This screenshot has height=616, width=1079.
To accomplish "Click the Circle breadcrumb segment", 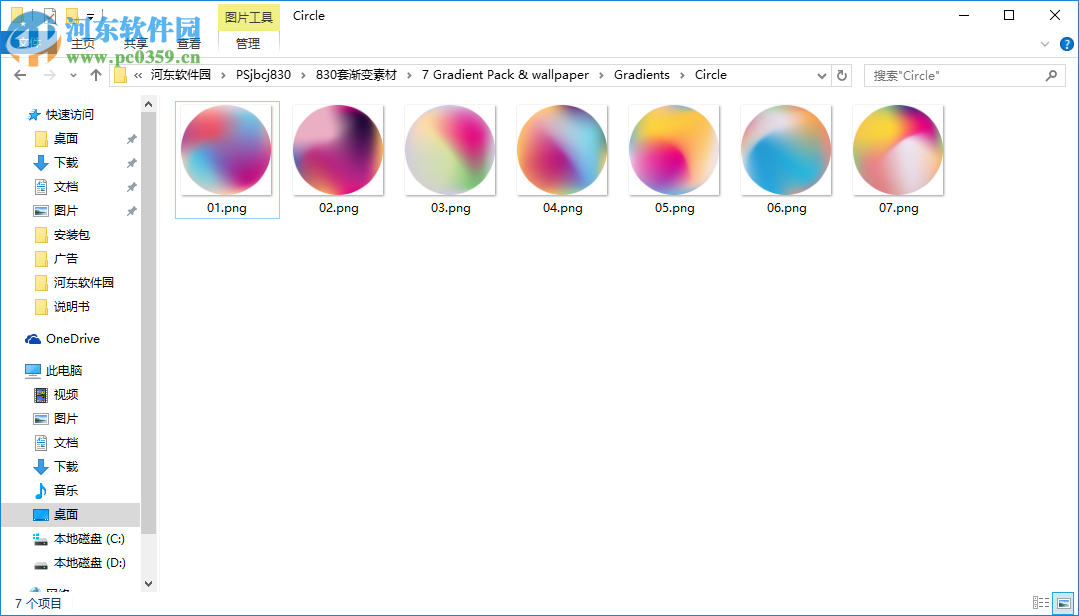I will (711, 75).
